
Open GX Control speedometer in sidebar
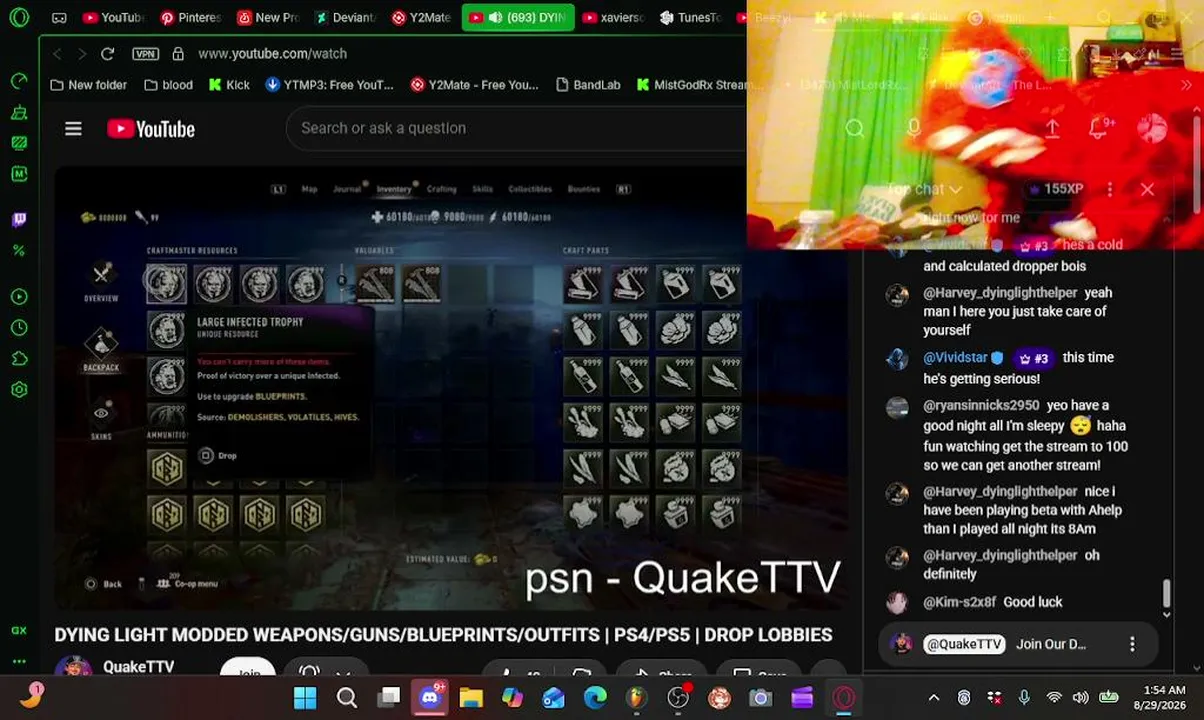tap(19, 81)
